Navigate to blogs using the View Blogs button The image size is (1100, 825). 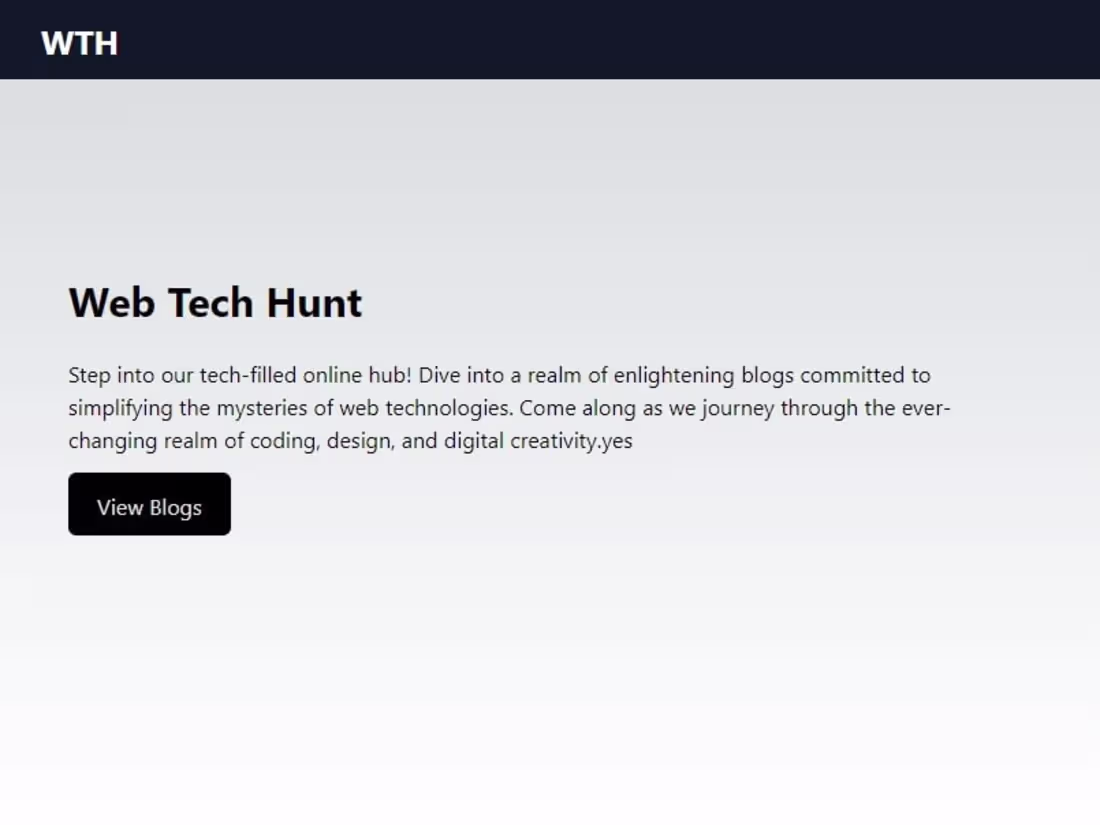[x=148, y=504]
